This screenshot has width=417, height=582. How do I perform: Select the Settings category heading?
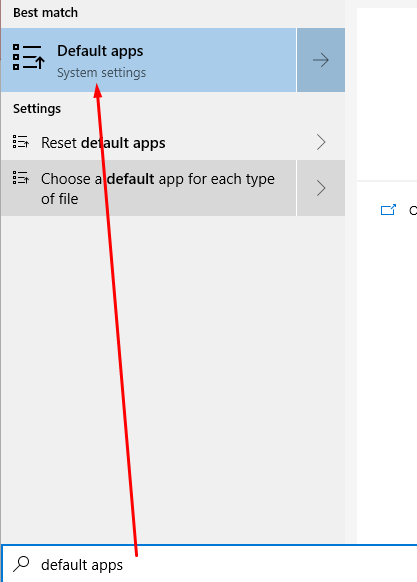click(37, 109)
